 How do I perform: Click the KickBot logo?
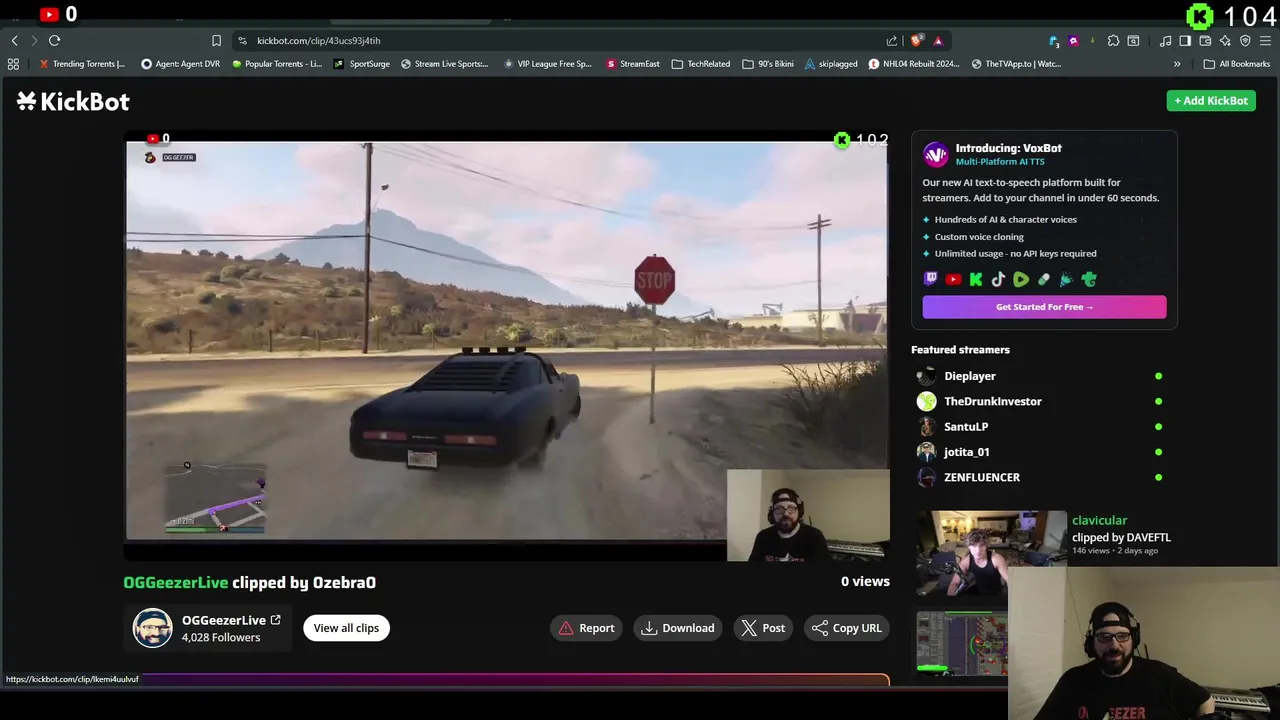tap(73, 101)
